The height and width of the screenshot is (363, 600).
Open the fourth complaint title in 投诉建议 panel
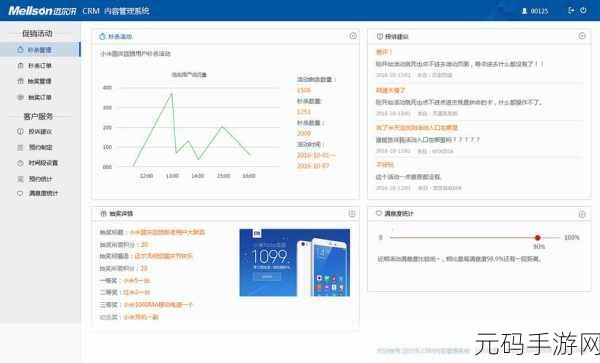[385, 165]
